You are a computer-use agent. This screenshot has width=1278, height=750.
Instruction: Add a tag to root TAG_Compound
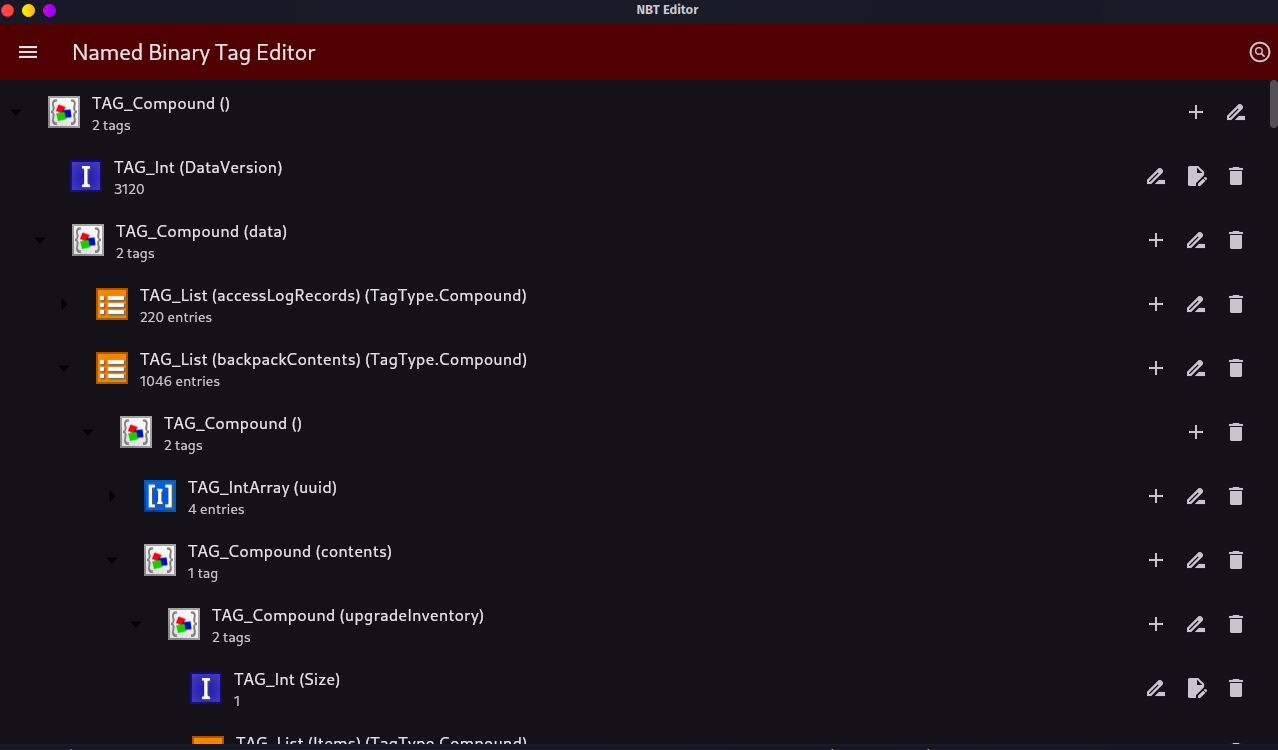coord(1196,112)
